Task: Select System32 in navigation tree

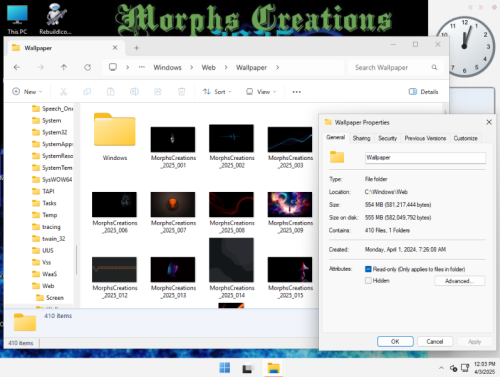Action: coord(54,132)
